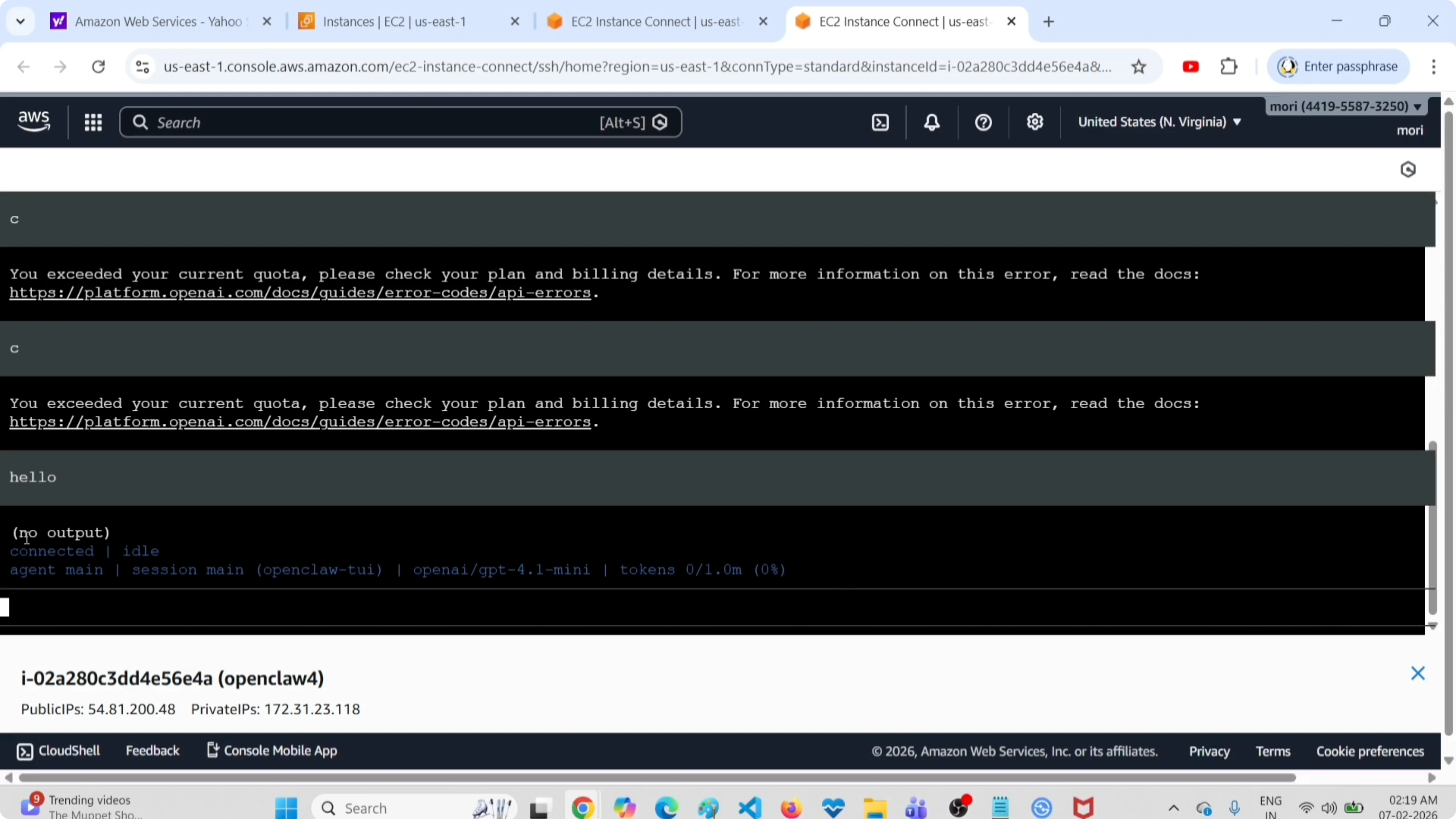
Task: Open CloudShell terminal icon in AWS navbar
Action: [x=880, y=122]
